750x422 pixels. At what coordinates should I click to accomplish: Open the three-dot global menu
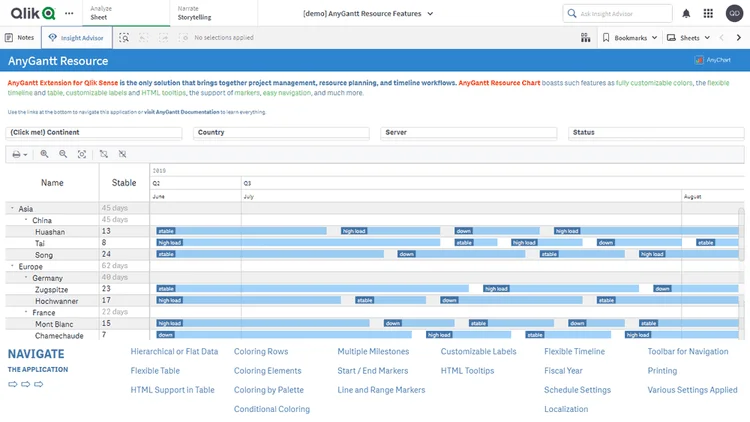[x=69, y=13]
